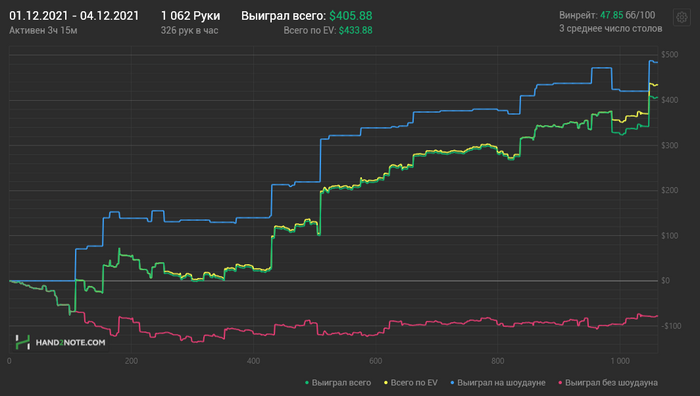Click '326 рук в час' text
The image size is (700, 396).
pyautogui.click(x=189, y=30)
